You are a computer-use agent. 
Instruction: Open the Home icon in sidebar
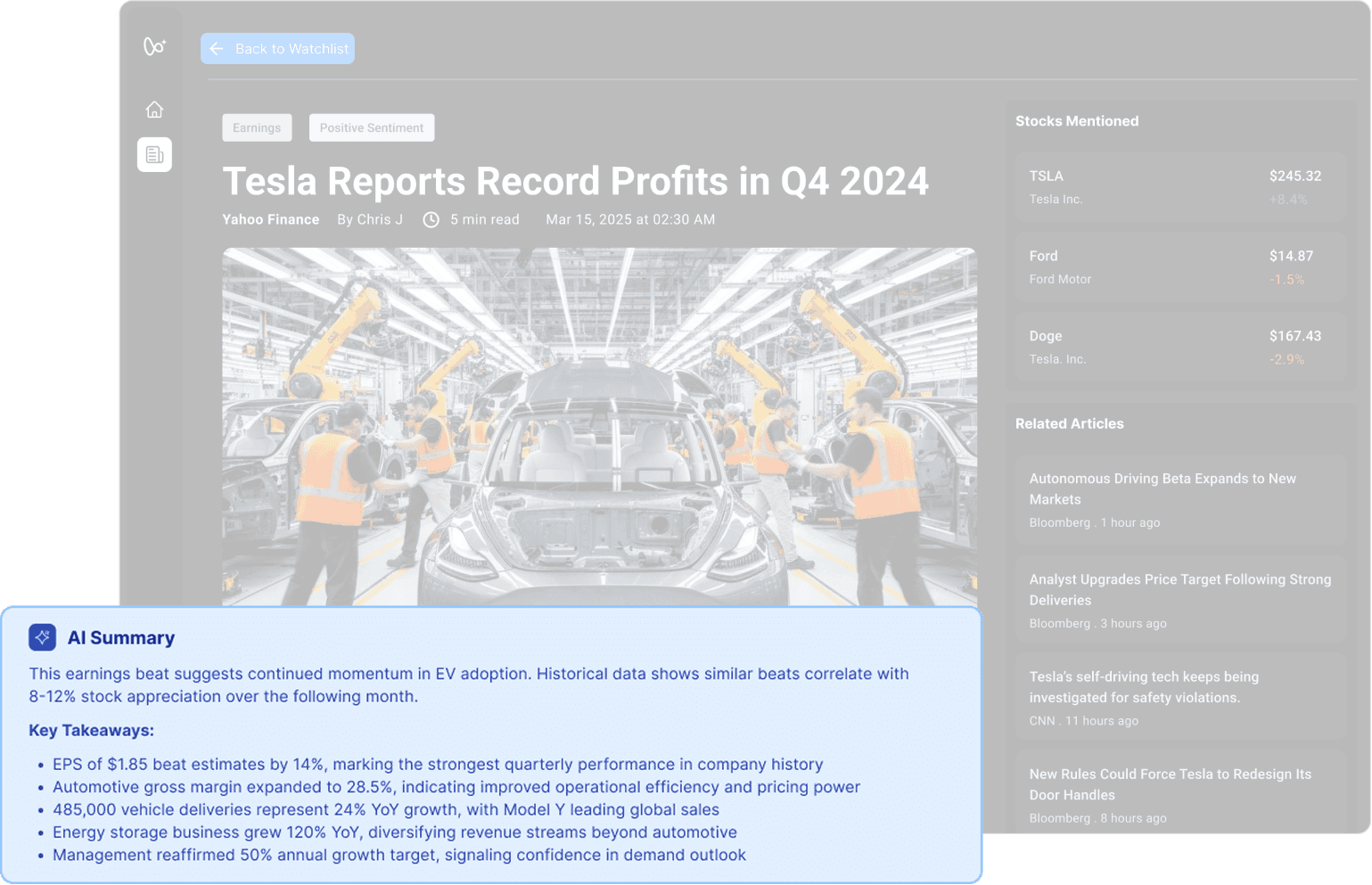point(154,110)
